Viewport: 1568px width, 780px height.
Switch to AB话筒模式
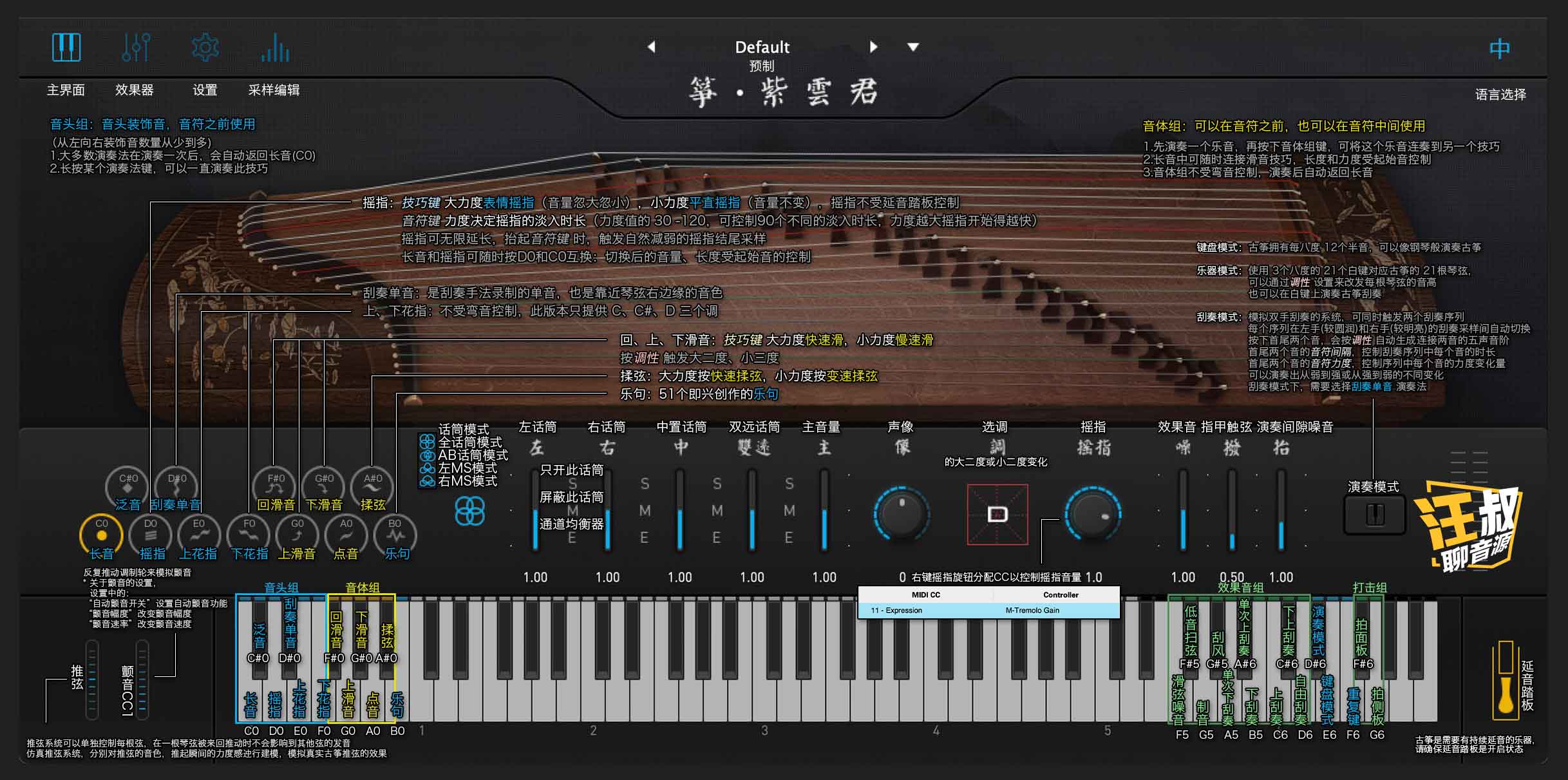427,455
